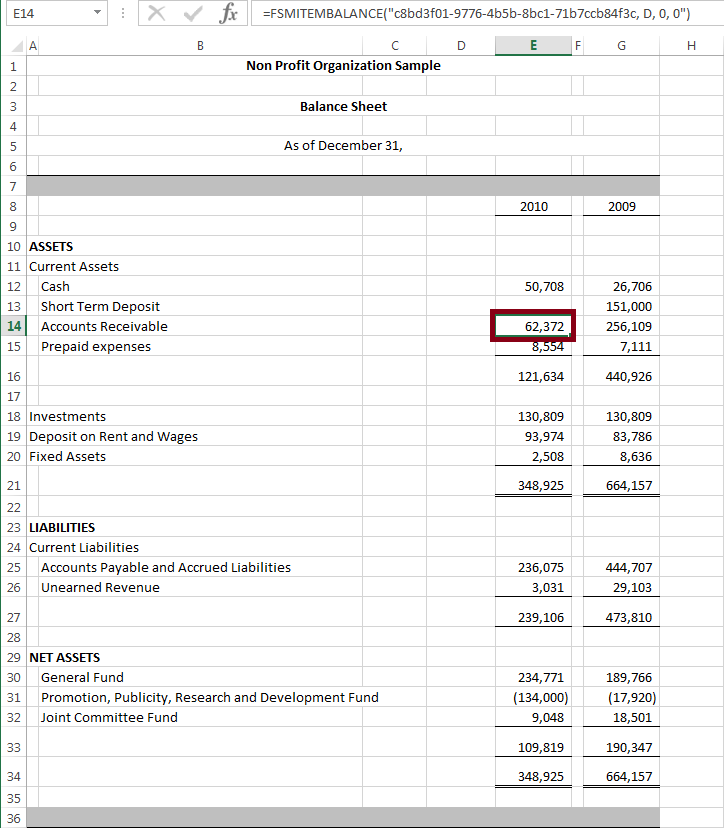Click the Cancel X icon in formula bar
Viewport: 724px width, 828px height.
coord(156,13)
